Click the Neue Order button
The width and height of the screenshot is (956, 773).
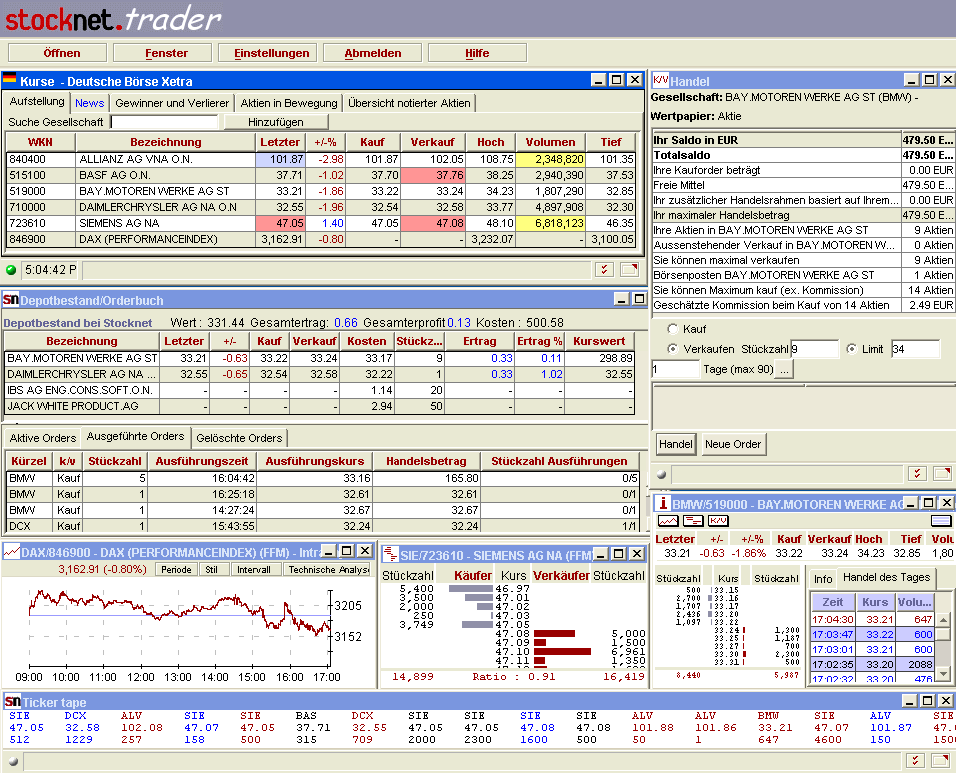coord(733,444)
